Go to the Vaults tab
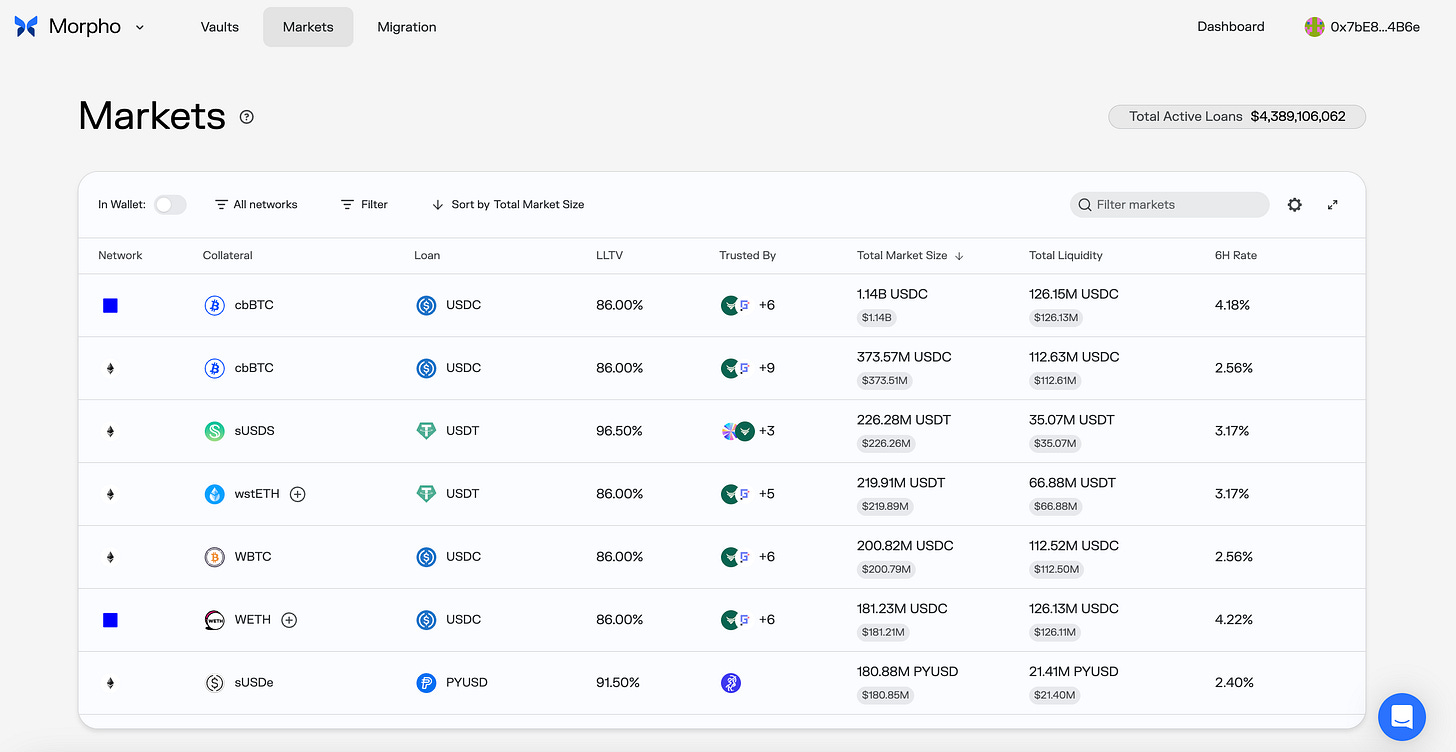 coord(219,27)
